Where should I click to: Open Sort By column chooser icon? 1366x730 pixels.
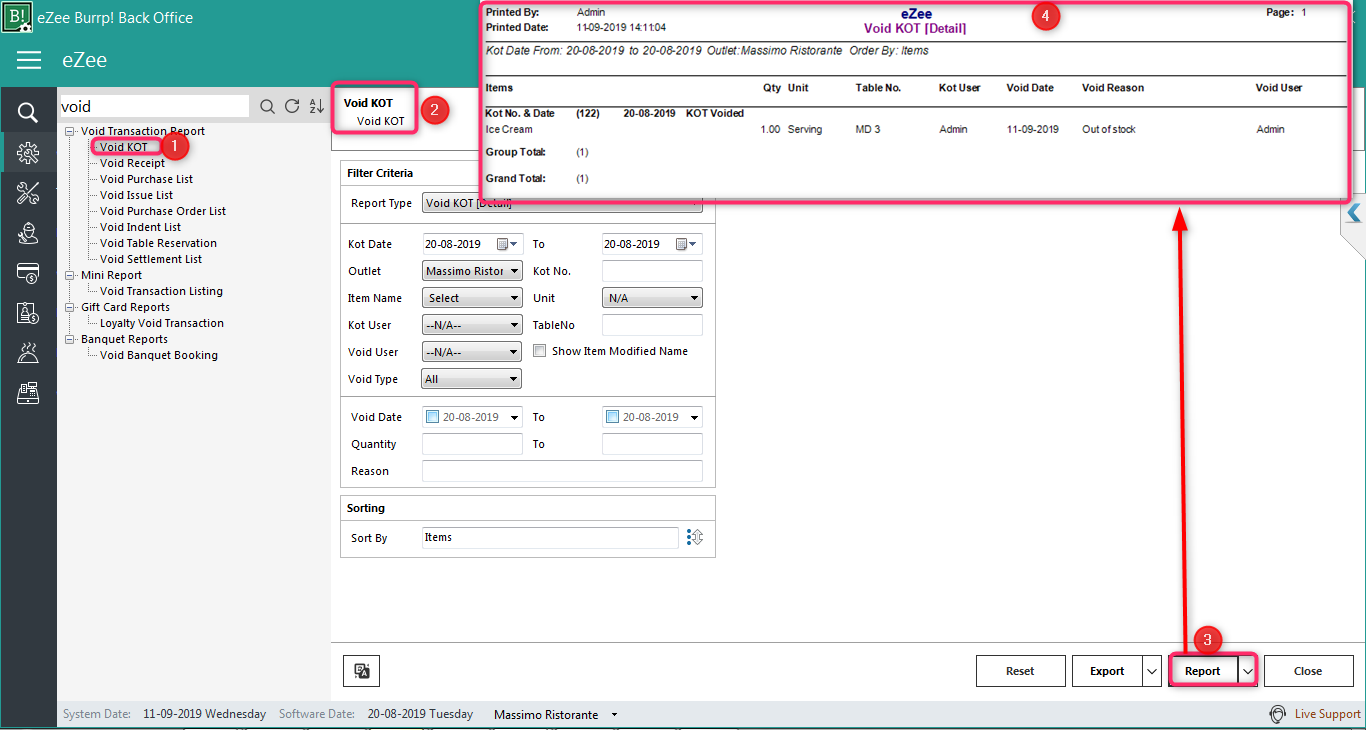pos(695,538)
